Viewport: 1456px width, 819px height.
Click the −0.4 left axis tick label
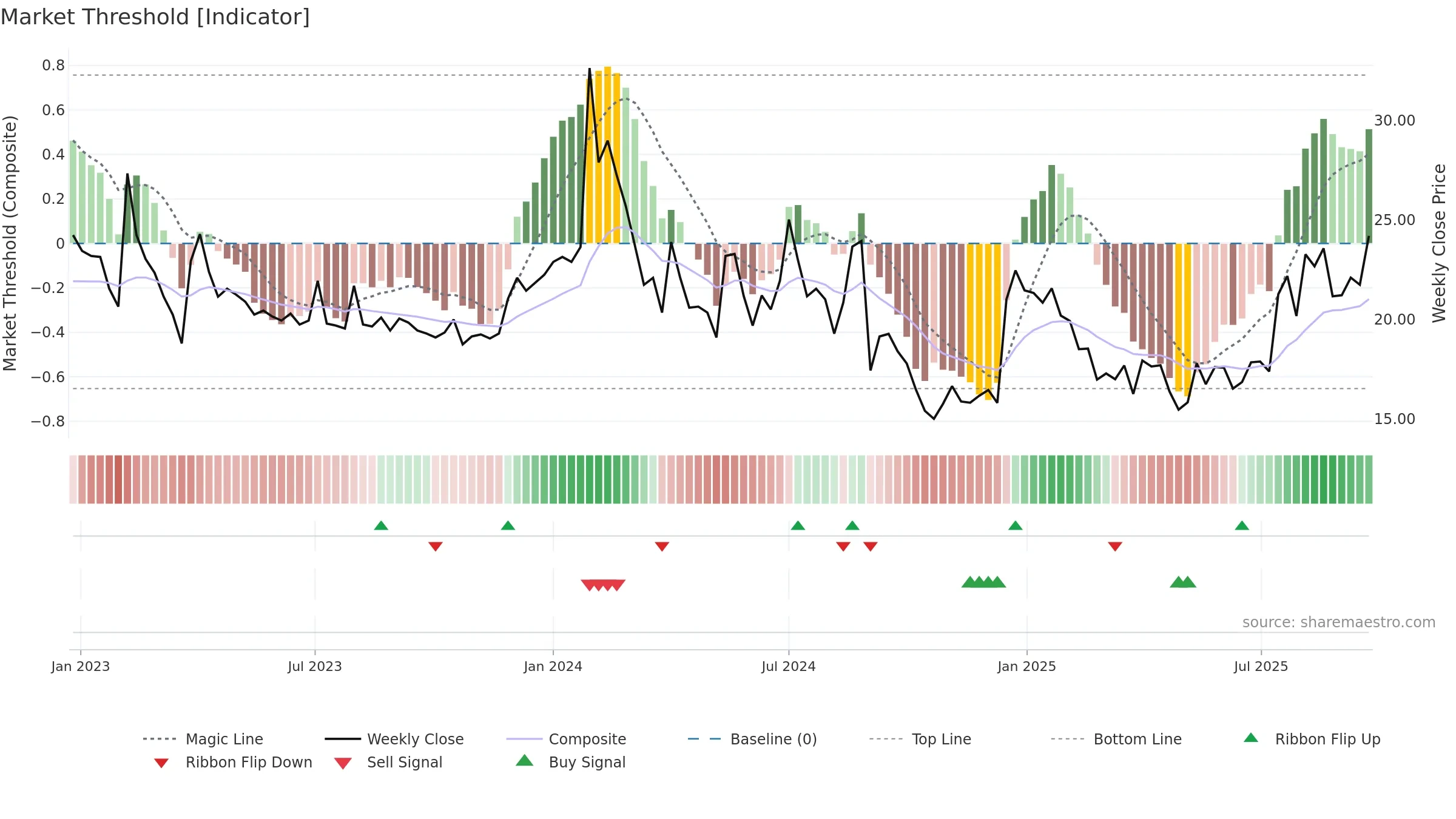pos(48,332)
